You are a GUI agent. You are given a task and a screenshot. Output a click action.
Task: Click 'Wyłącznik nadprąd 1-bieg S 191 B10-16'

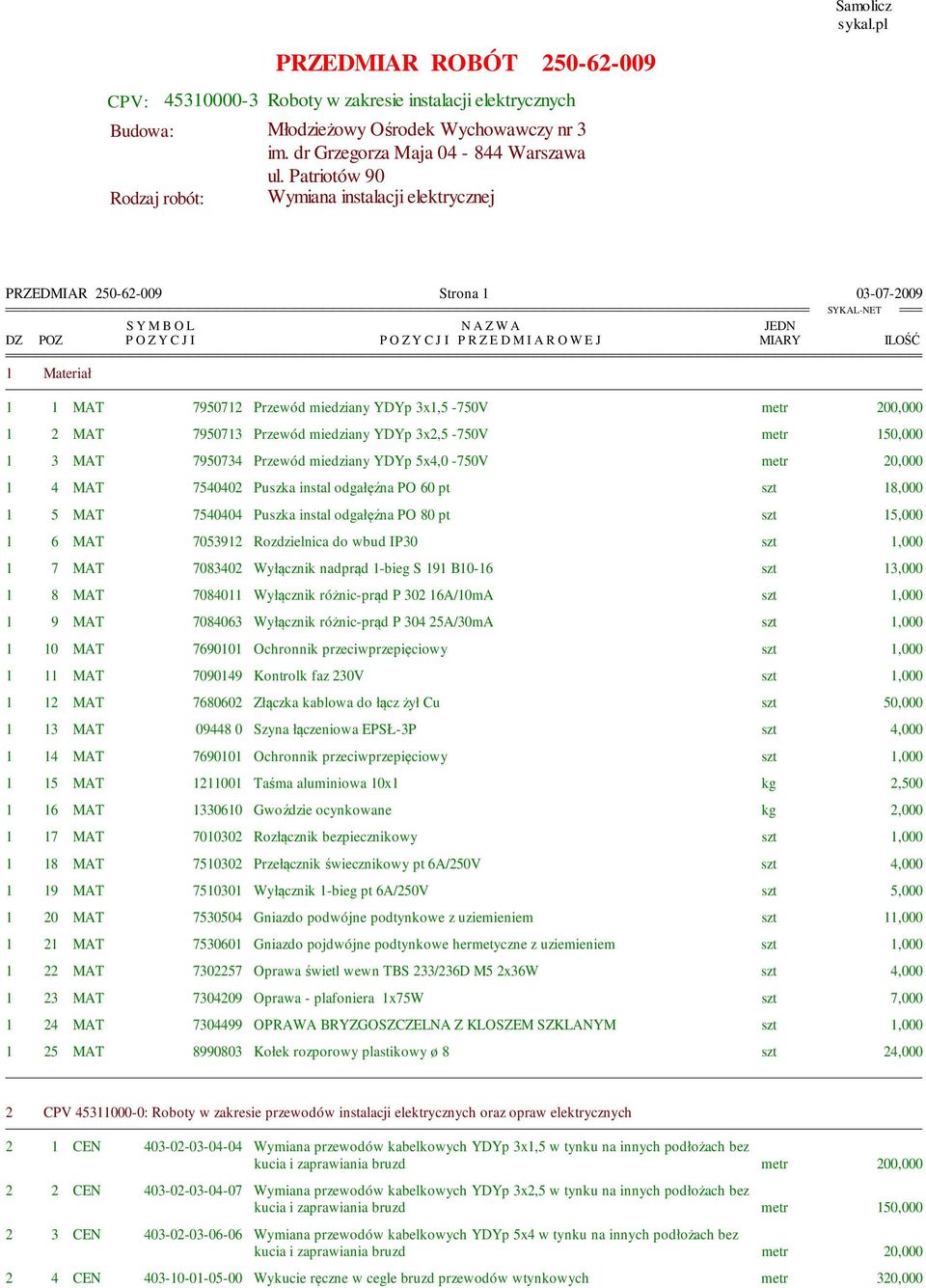[373, 568]
